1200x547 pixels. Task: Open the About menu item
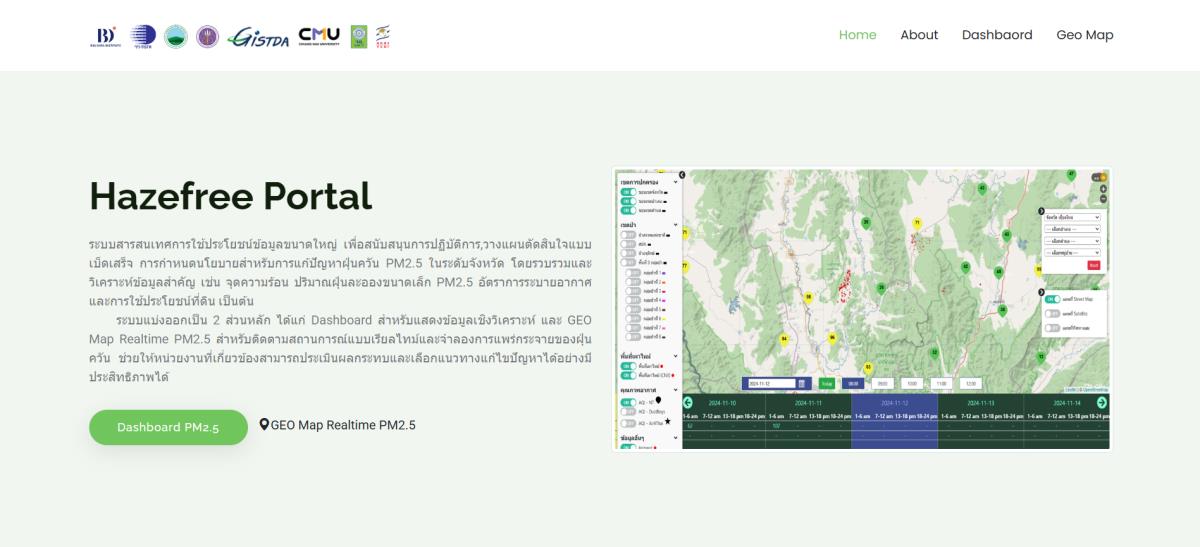(x=918, y=35)
